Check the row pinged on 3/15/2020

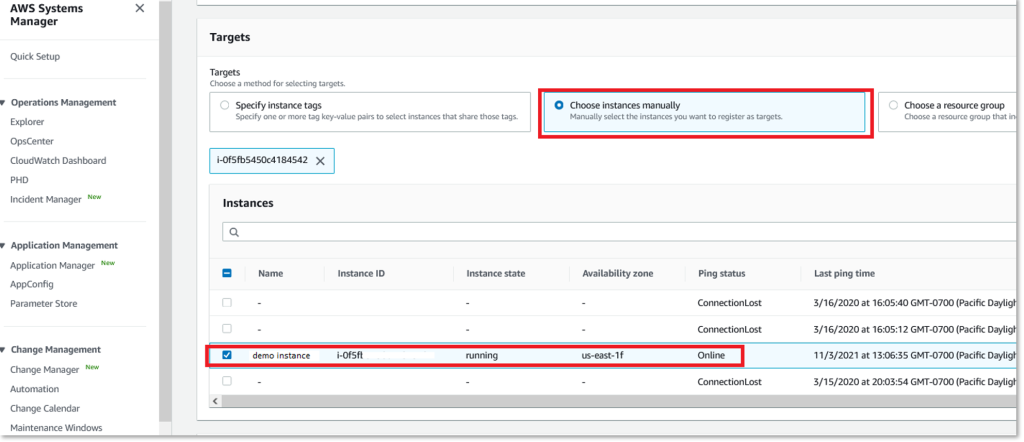[x=227, y=381]
